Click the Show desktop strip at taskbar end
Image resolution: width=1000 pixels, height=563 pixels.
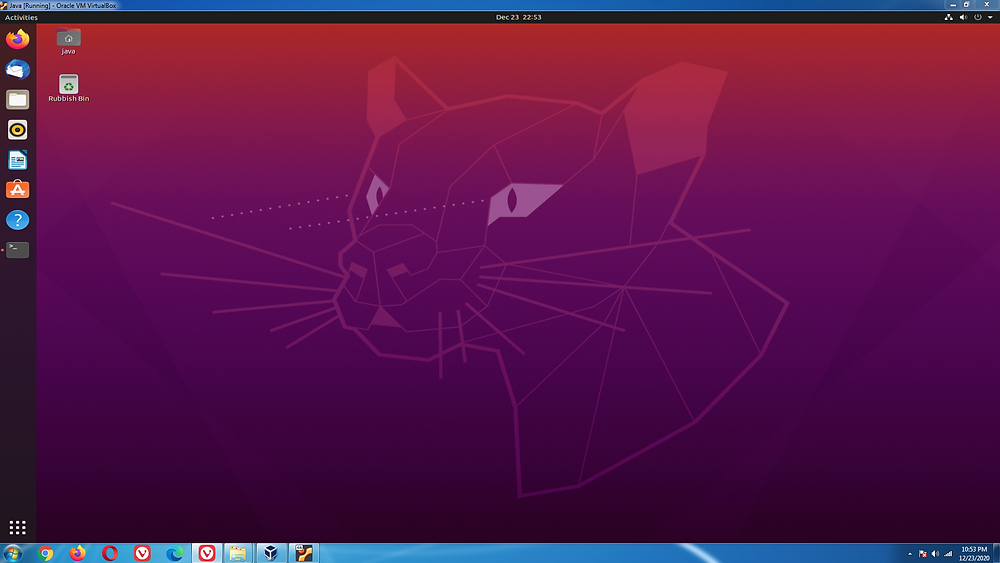coord(996,553)
